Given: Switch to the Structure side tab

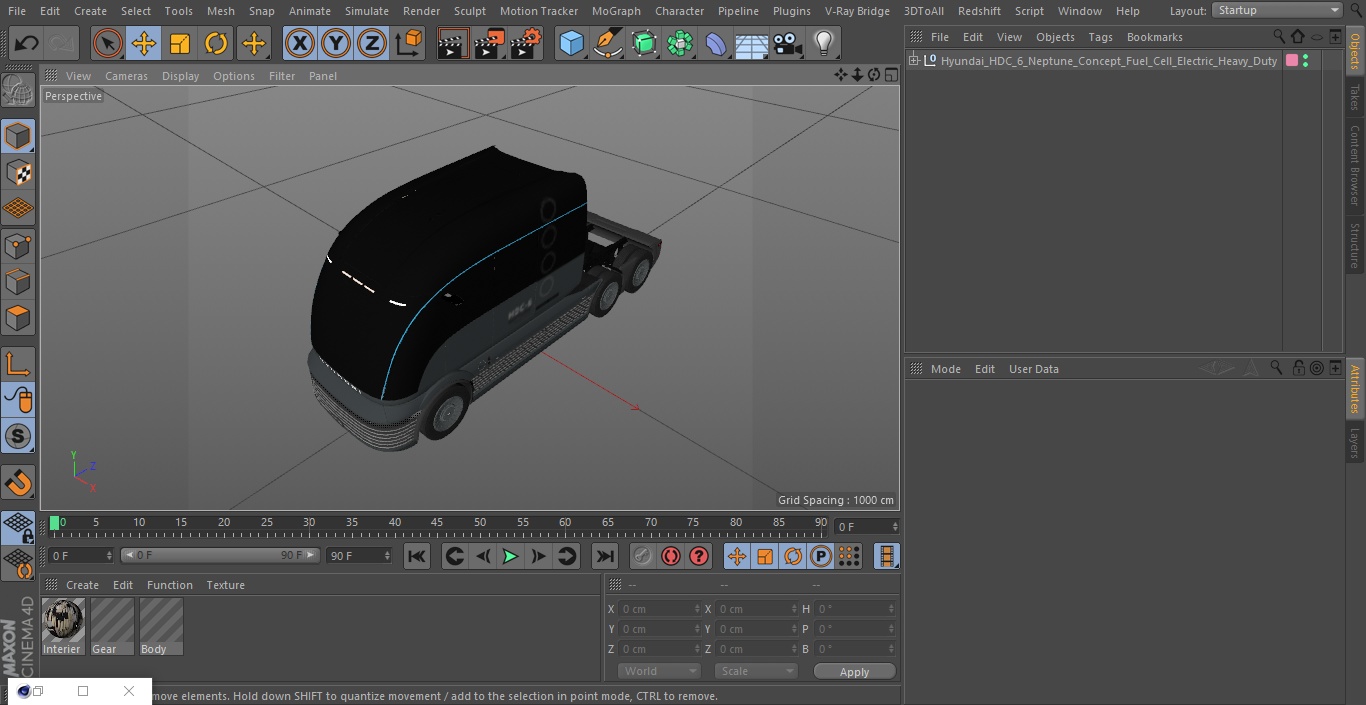Looking at the screenshot, I should (x=1355, y=246).
